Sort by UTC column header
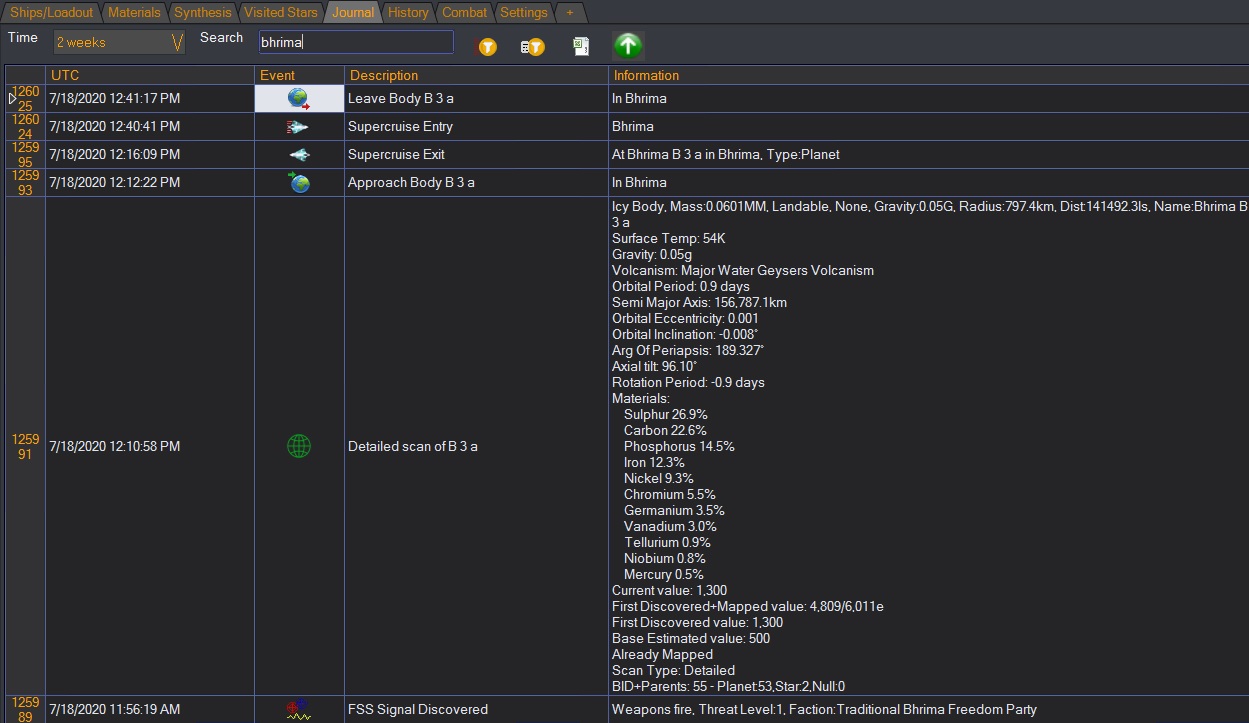This screenshot has width=1249, height=723. (150, 75)
